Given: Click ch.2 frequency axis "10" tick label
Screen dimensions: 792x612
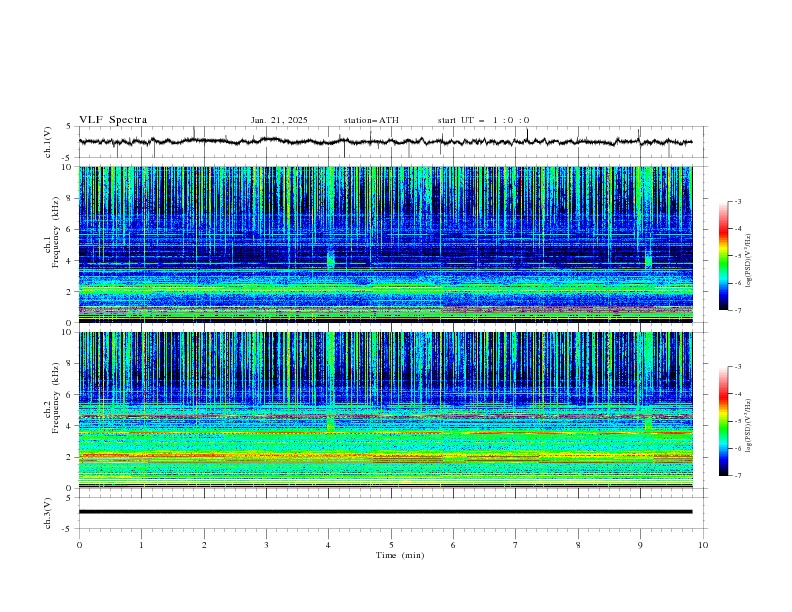Looking at the screenshot, I should [69, 332].
